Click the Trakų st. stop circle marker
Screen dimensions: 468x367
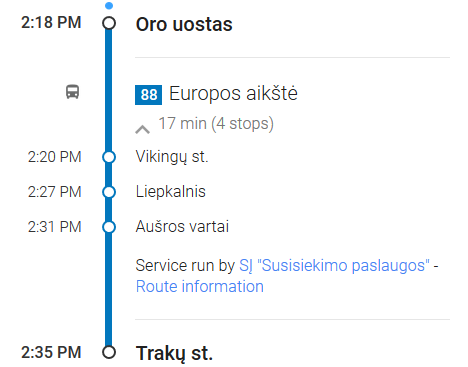pyautogui.click(x=109, y=352)
